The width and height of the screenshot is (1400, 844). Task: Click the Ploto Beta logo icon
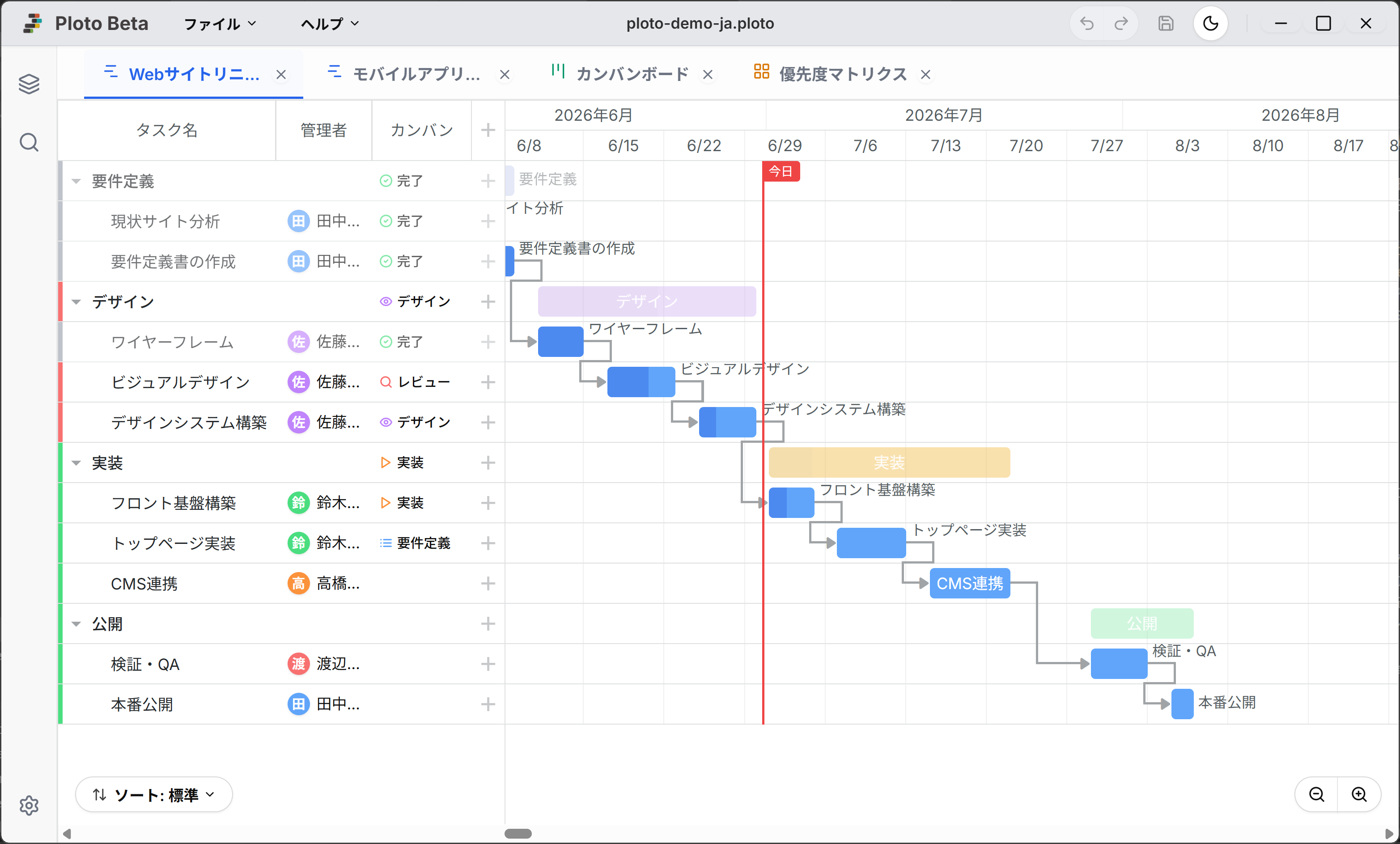(33, 23)
